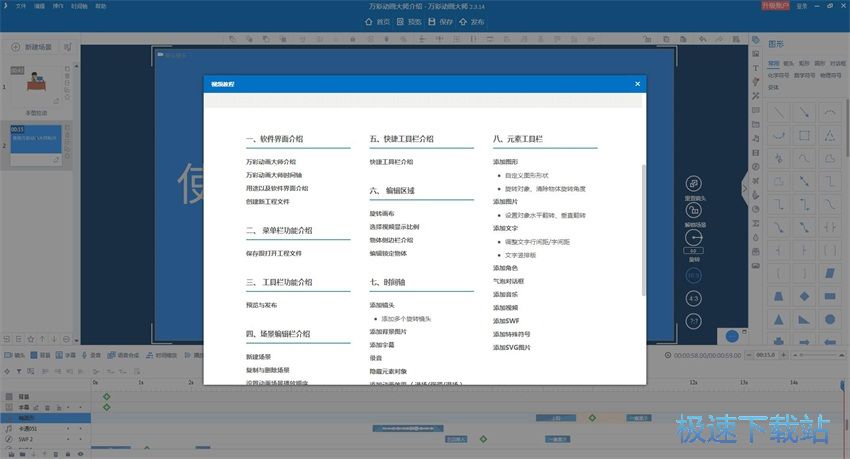Select the image icon in the element sidebar
Image resolution: width=850 pixels, height=459 pixels.
pyautogui.click(x=756, y=54)
